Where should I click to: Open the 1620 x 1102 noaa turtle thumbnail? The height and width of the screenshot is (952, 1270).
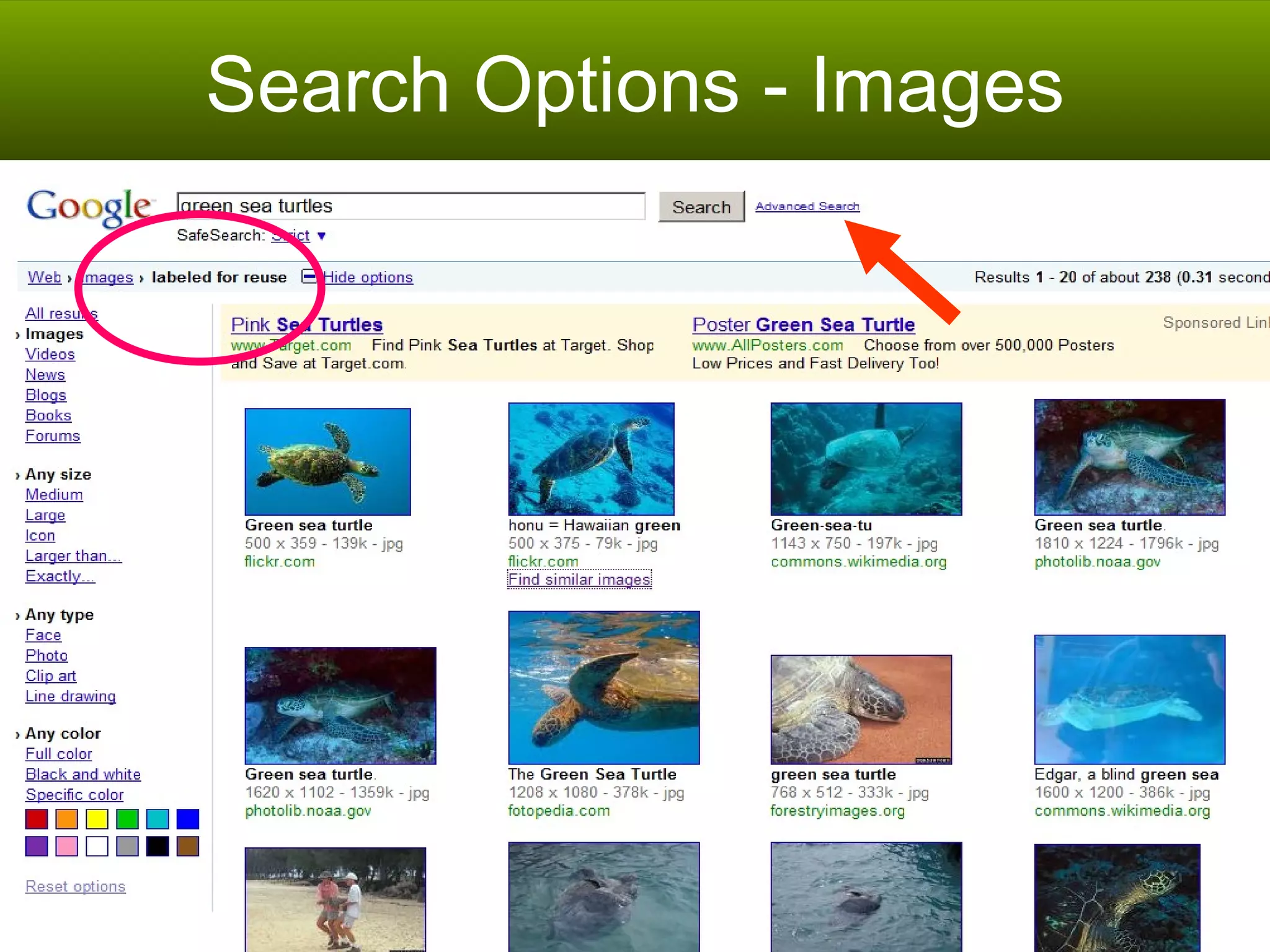[340, 706]
